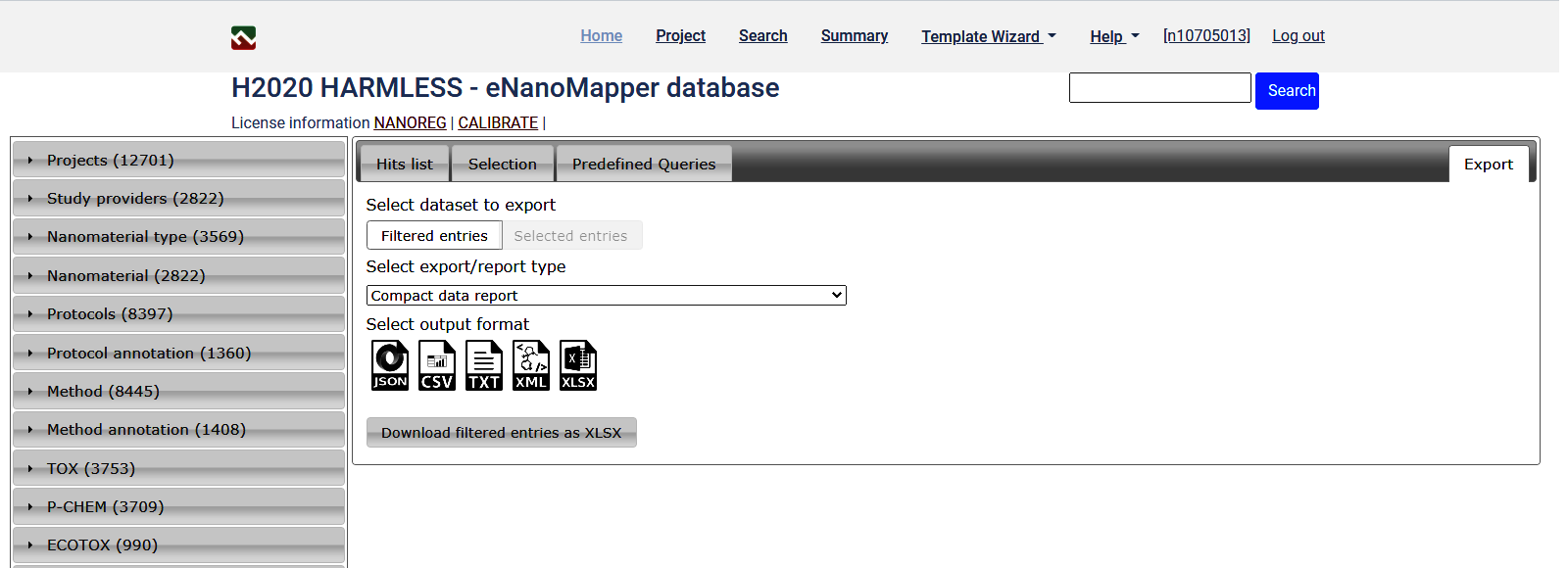Open the Help dropdown menu
Image resolution: width=1568 pixels, height=568 pixels.
(x=1114, y=36)
